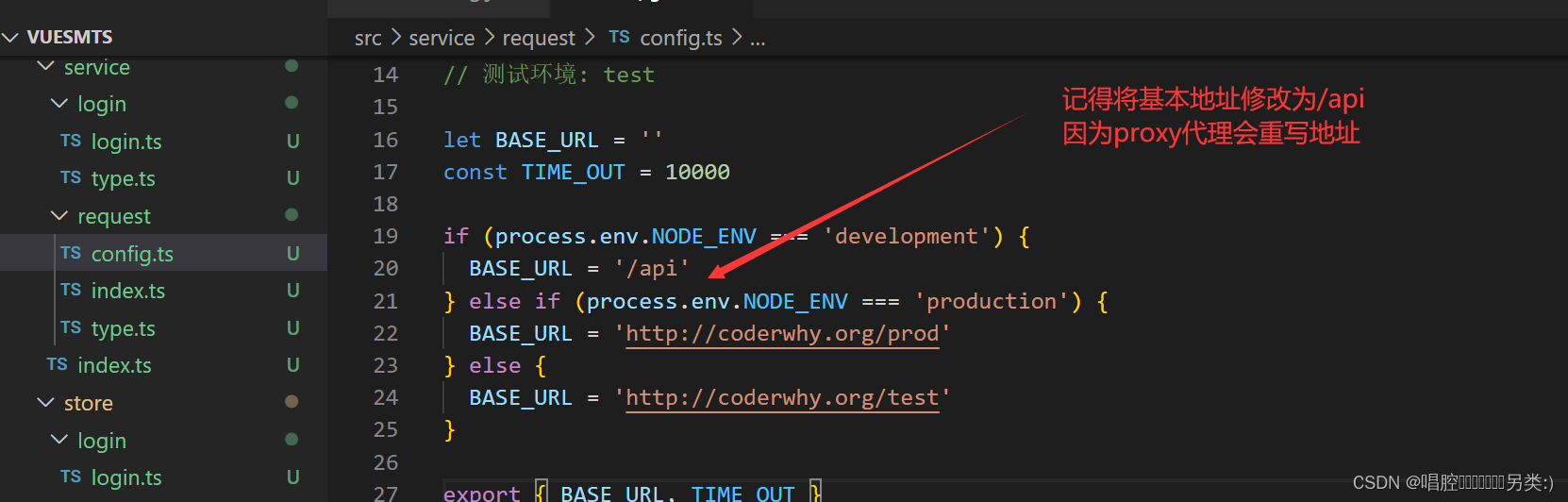Collapse the request folder chevron

pyautogui.click(x=59, y=216)
